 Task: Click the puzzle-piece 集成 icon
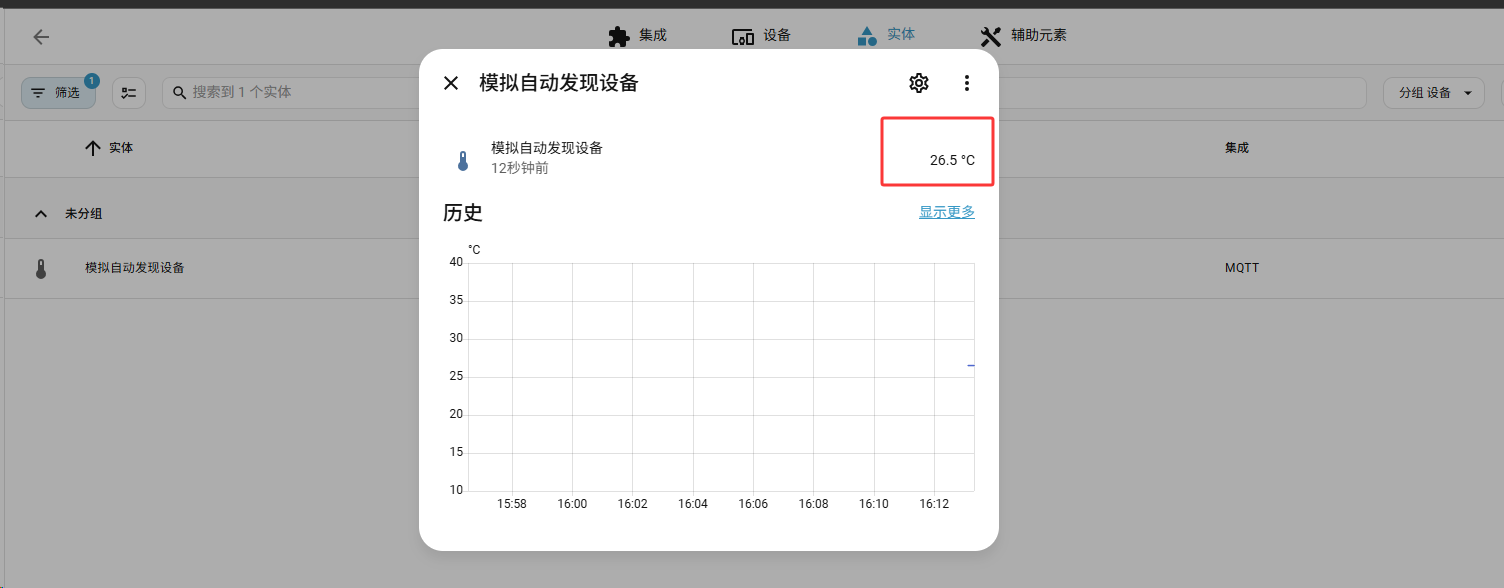coord(619,36)
